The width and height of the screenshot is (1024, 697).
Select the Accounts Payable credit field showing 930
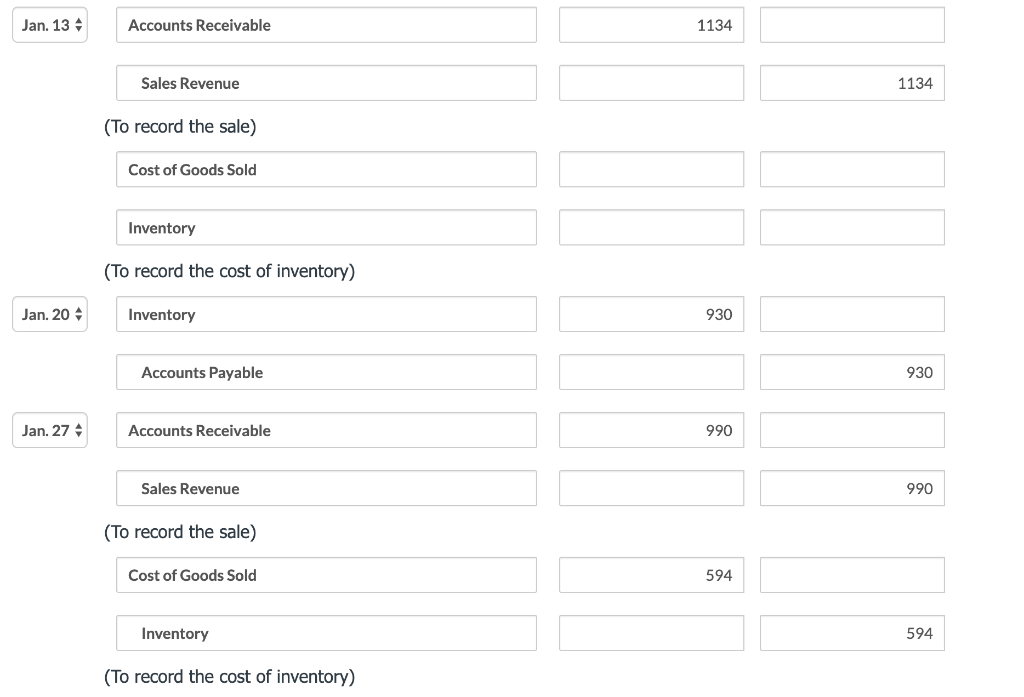point(852,372)
